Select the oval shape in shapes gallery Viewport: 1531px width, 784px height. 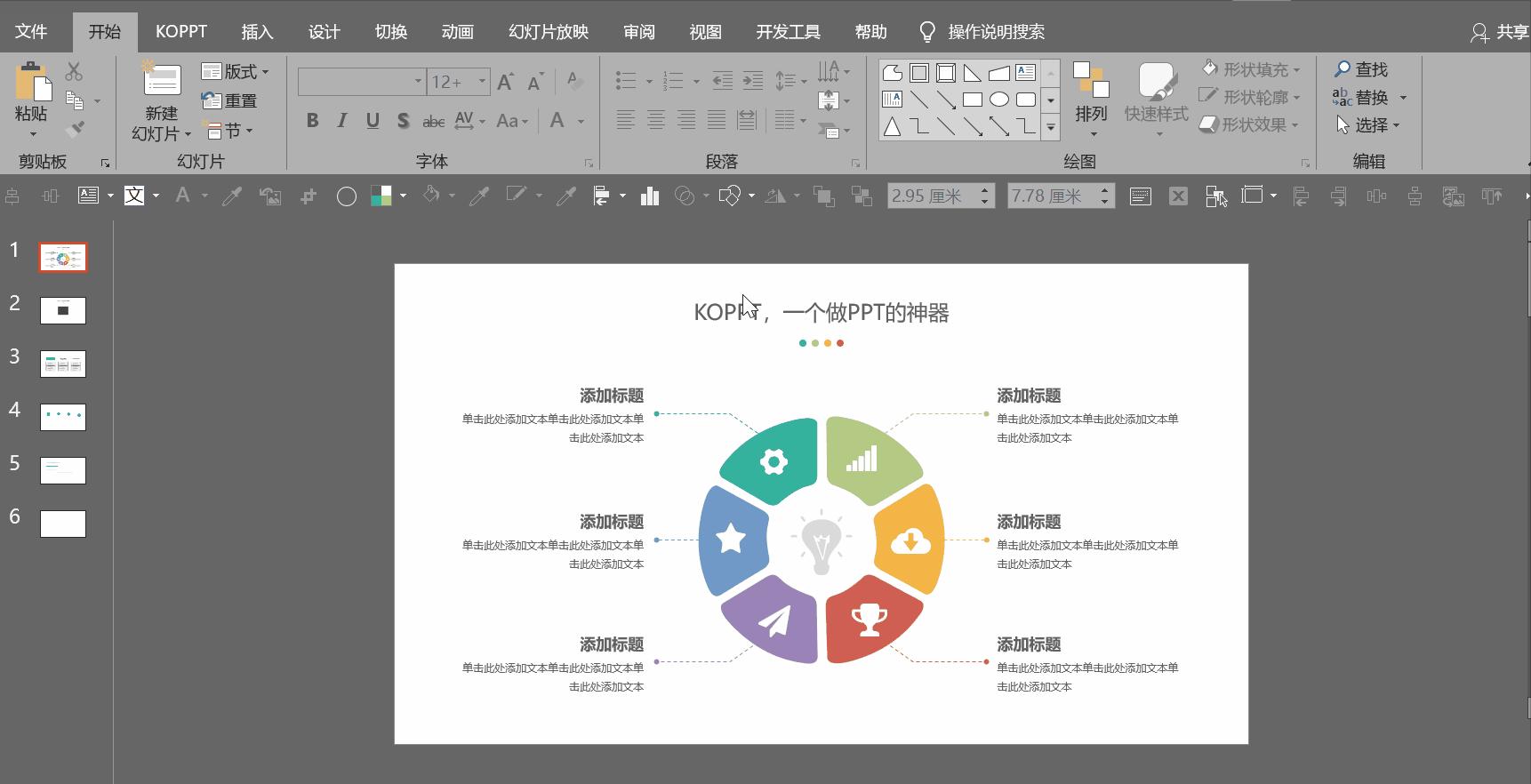(999, 100)
